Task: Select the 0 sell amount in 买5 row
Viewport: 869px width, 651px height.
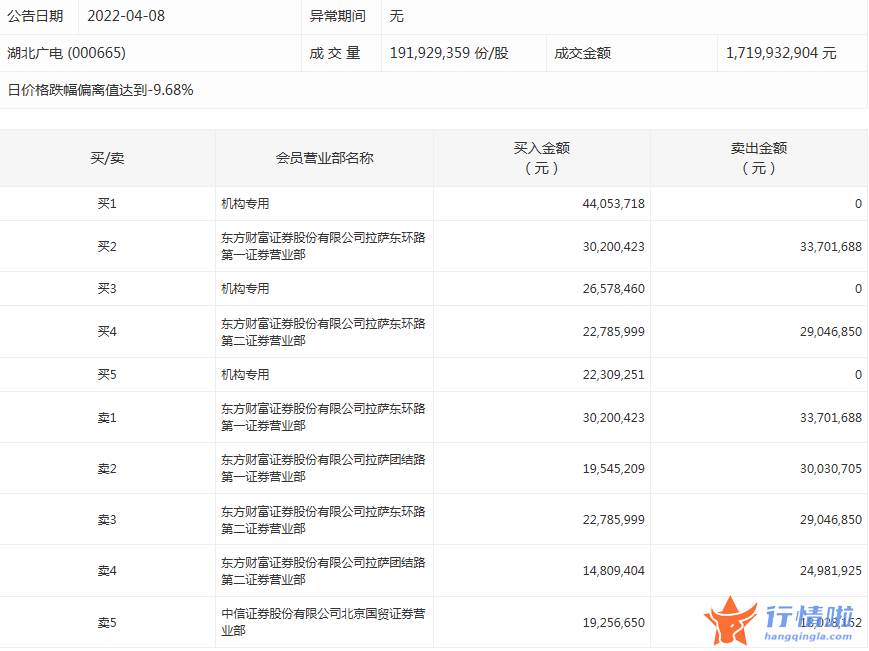Action: (x=858, y=375)
